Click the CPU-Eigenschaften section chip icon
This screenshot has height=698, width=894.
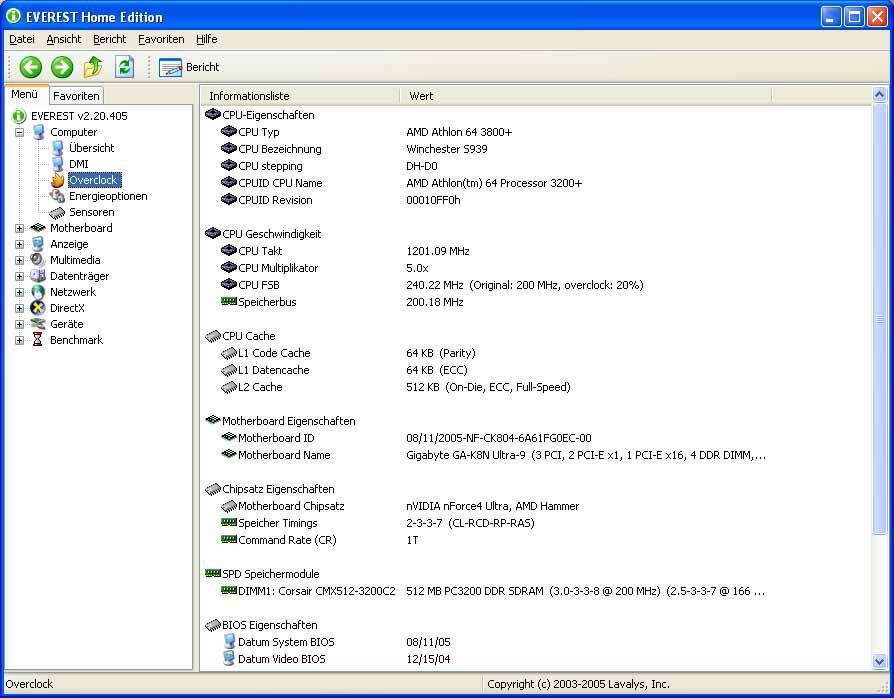(x=213, y=115)
